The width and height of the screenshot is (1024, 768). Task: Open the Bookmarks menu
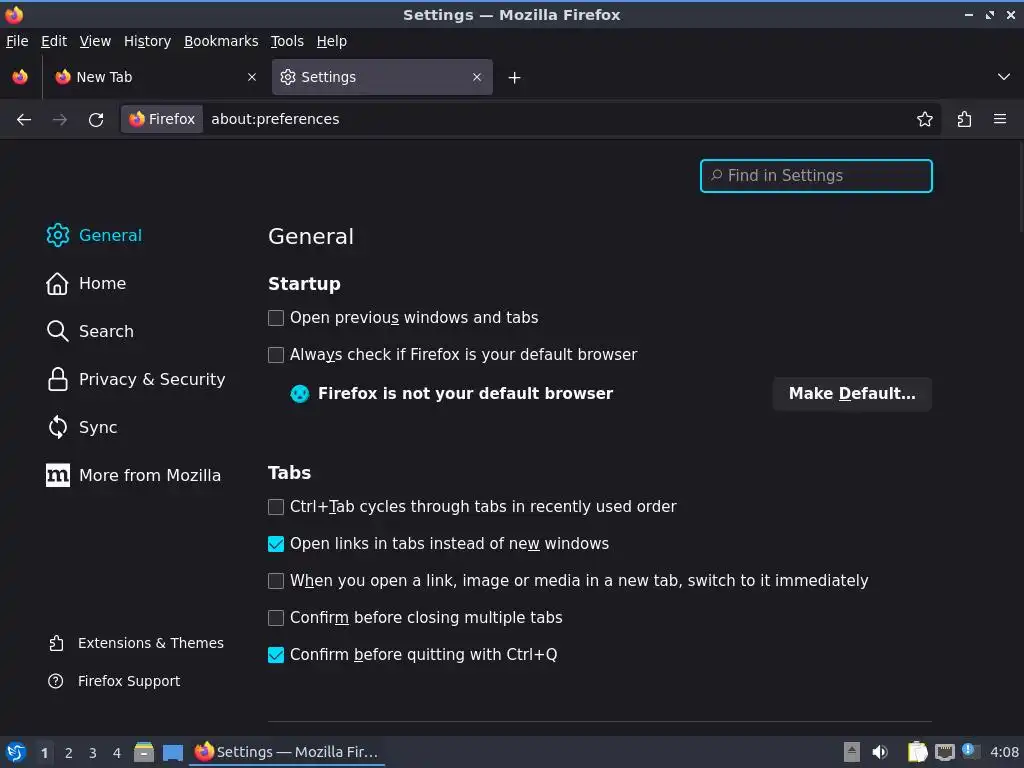pyautogui.click(x=221, y=41)
